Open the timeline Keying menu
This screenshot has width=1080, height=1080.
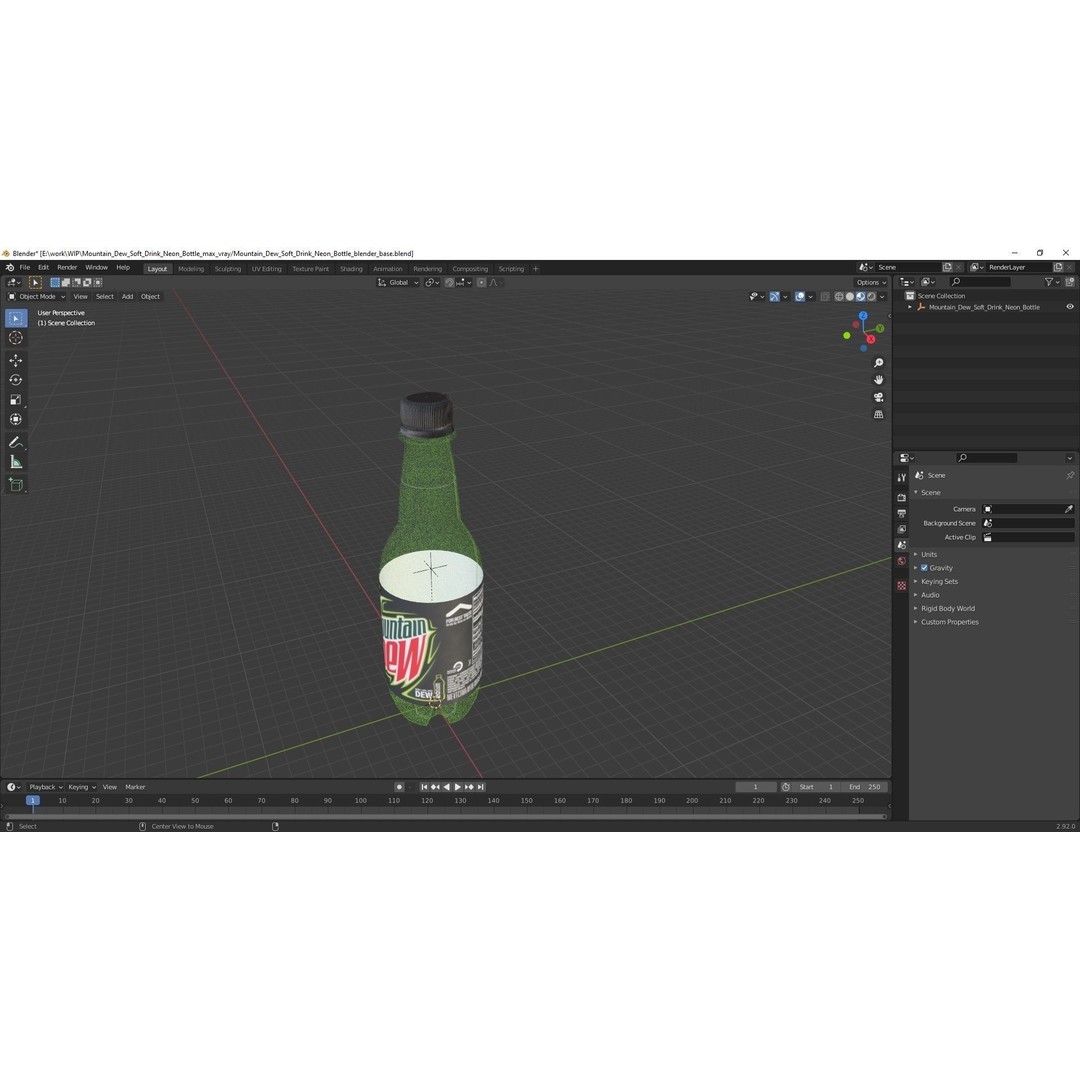point(82,787)
